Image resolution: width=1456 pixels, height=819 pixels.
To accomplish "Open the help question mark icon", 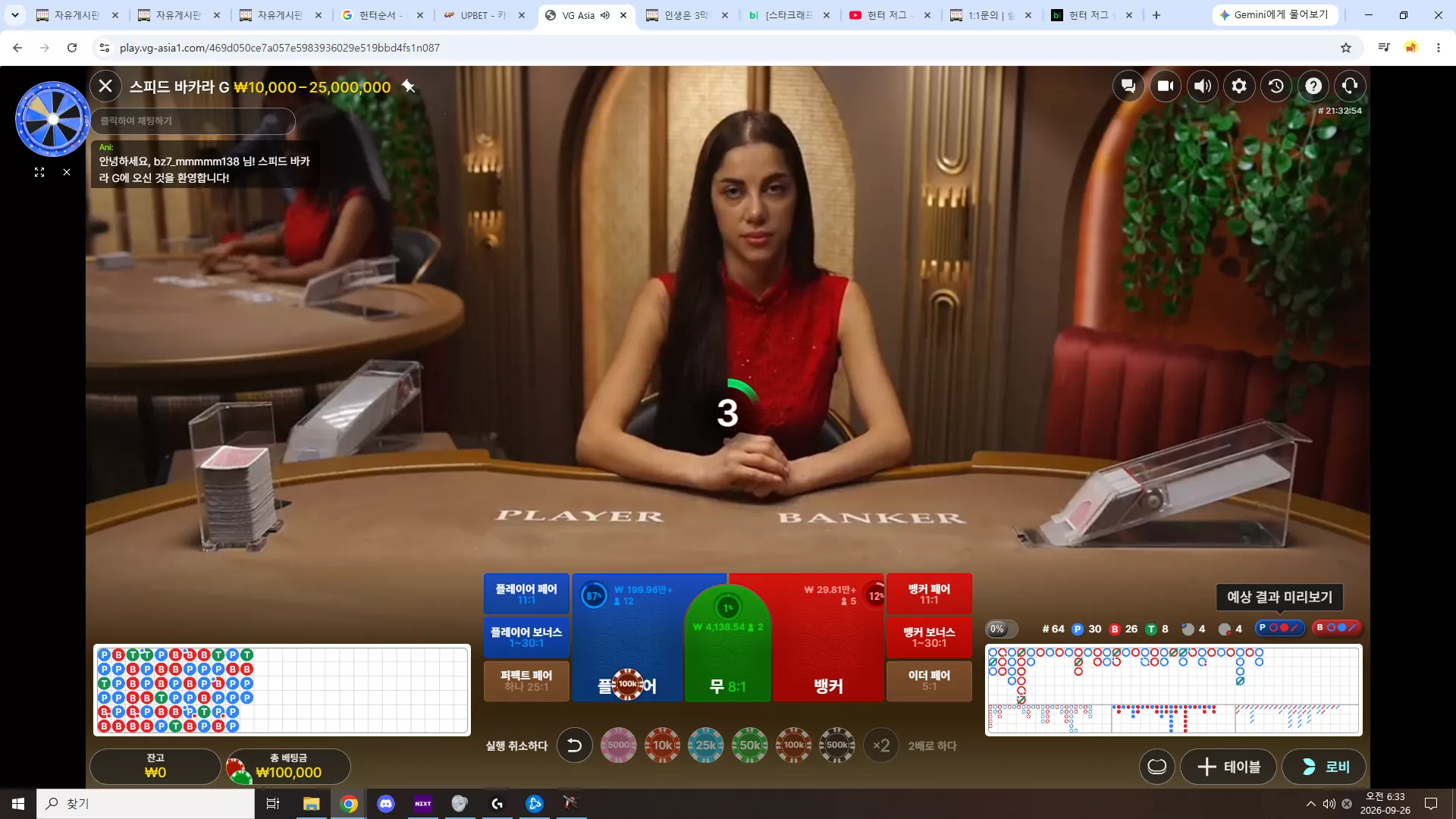I will coord(1313,86).
